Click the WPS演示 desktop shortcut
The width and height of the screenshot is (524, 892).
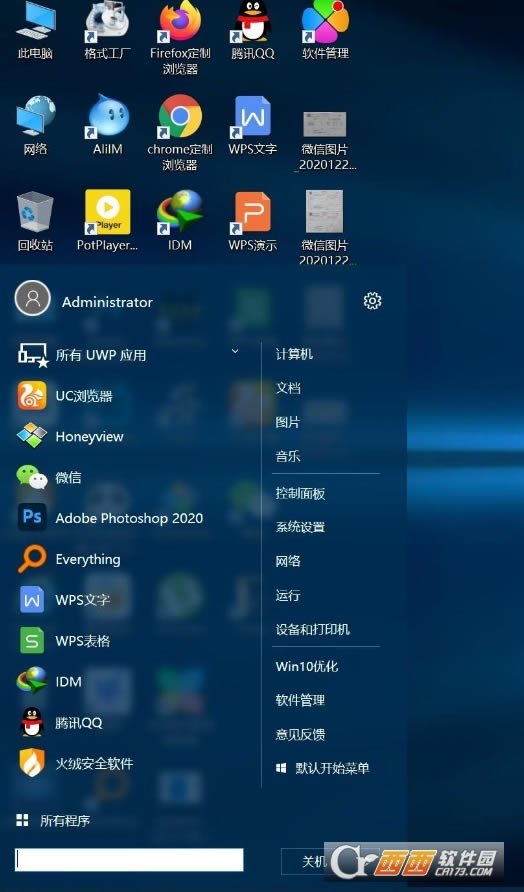253,221
